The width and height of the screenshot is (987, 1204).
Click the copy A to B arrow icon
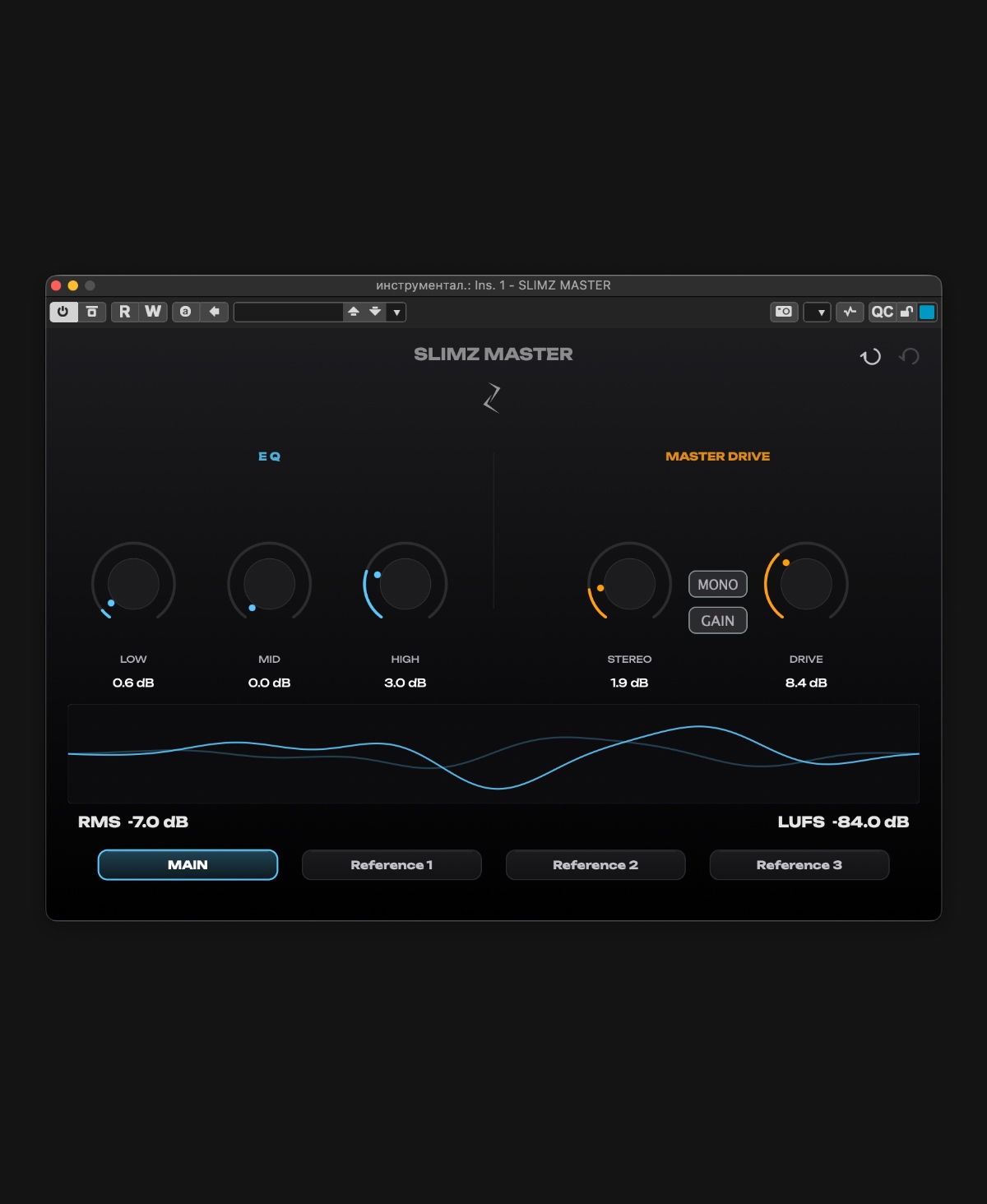click(x=215, y=312)
